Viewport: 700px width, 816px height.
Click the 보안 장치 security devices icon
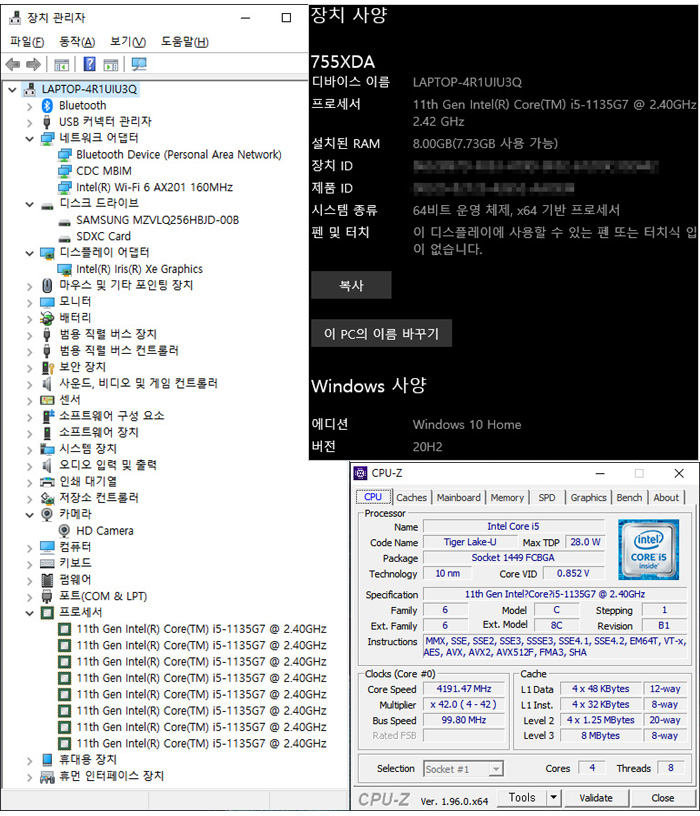[x=47, y=367]
